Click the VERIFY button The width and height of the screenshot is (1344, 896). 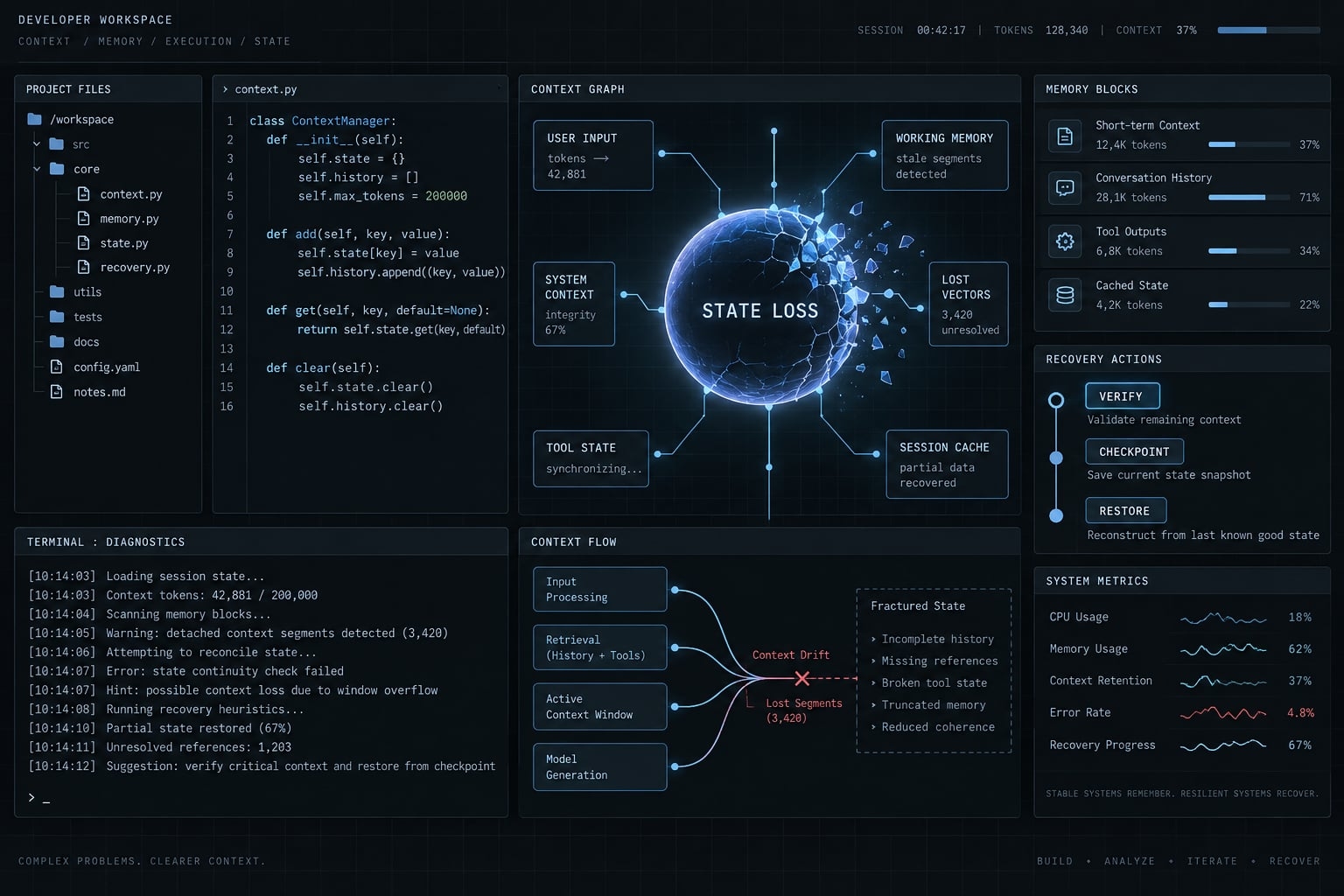[1123, 396]
